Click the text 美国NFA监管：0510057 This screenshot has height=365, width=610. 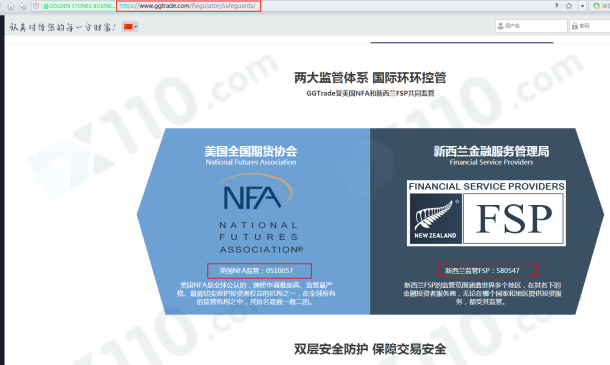[x=256, y=270]
